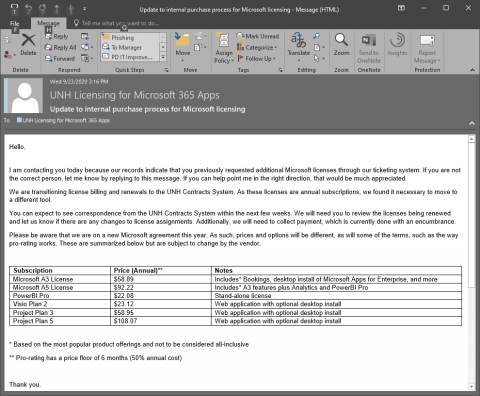Click the Translate button
Viewport: 480px width, 396px height.
point(299,47)
